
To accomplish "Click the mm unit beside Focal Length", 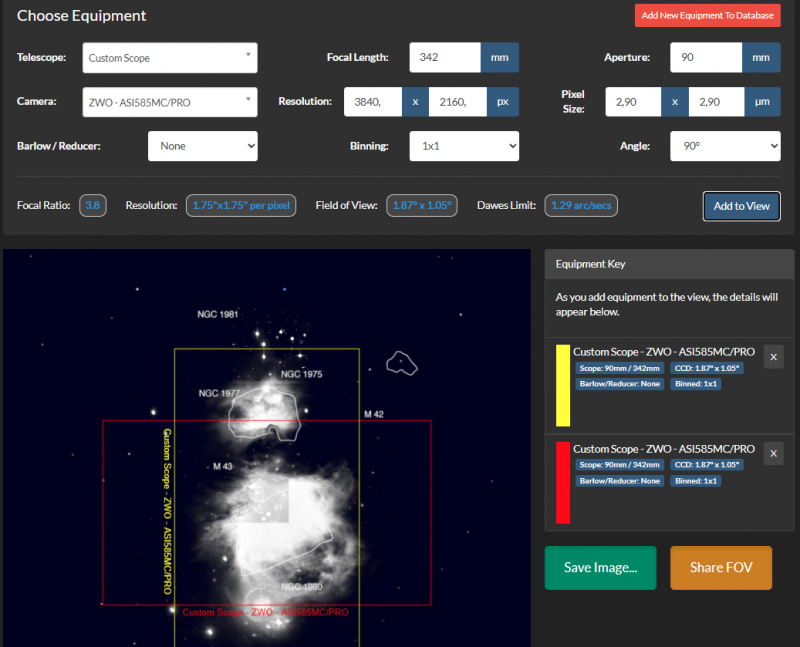I will (x=499, y=57).
